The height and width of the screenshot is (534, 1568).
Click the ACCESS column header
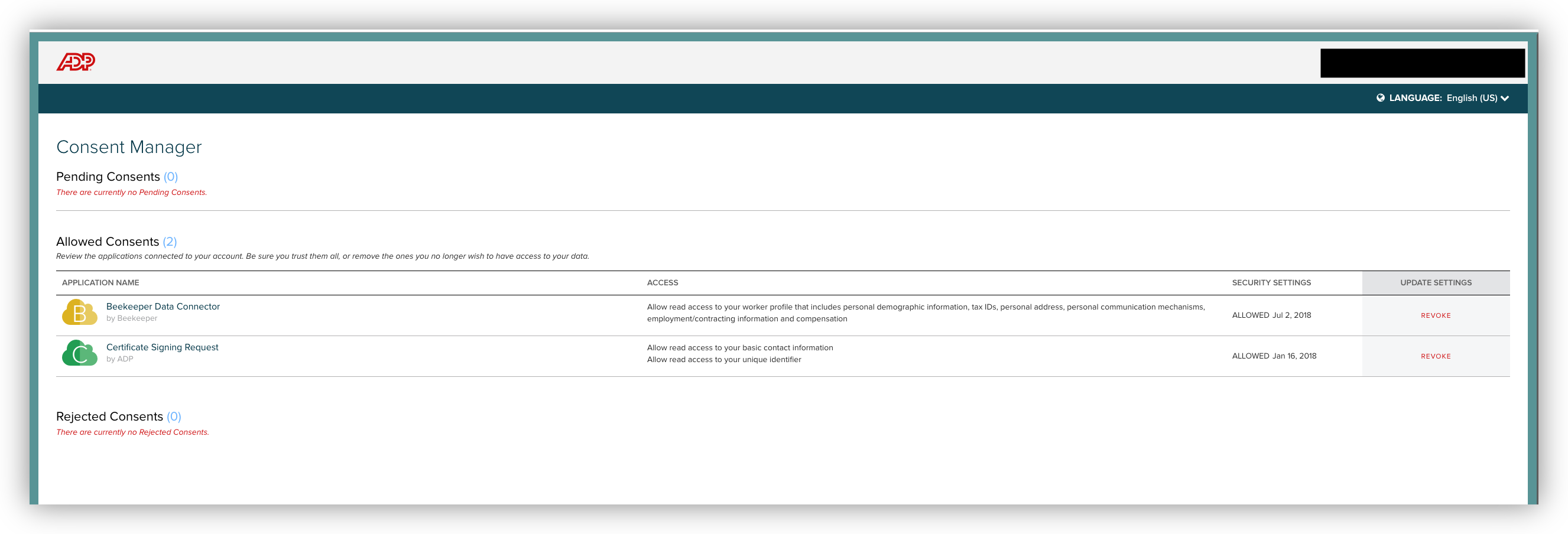point(664,282)
